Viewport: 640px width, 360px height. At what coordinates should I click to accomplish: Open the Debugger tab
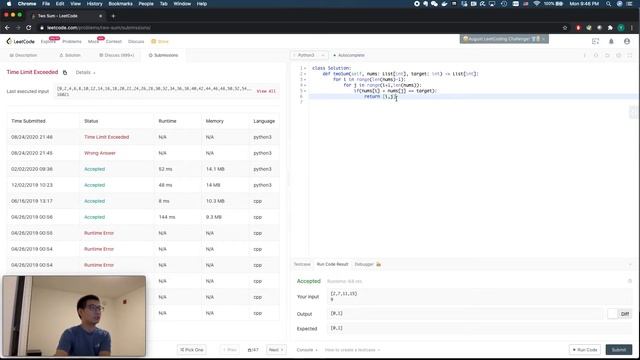364,264
